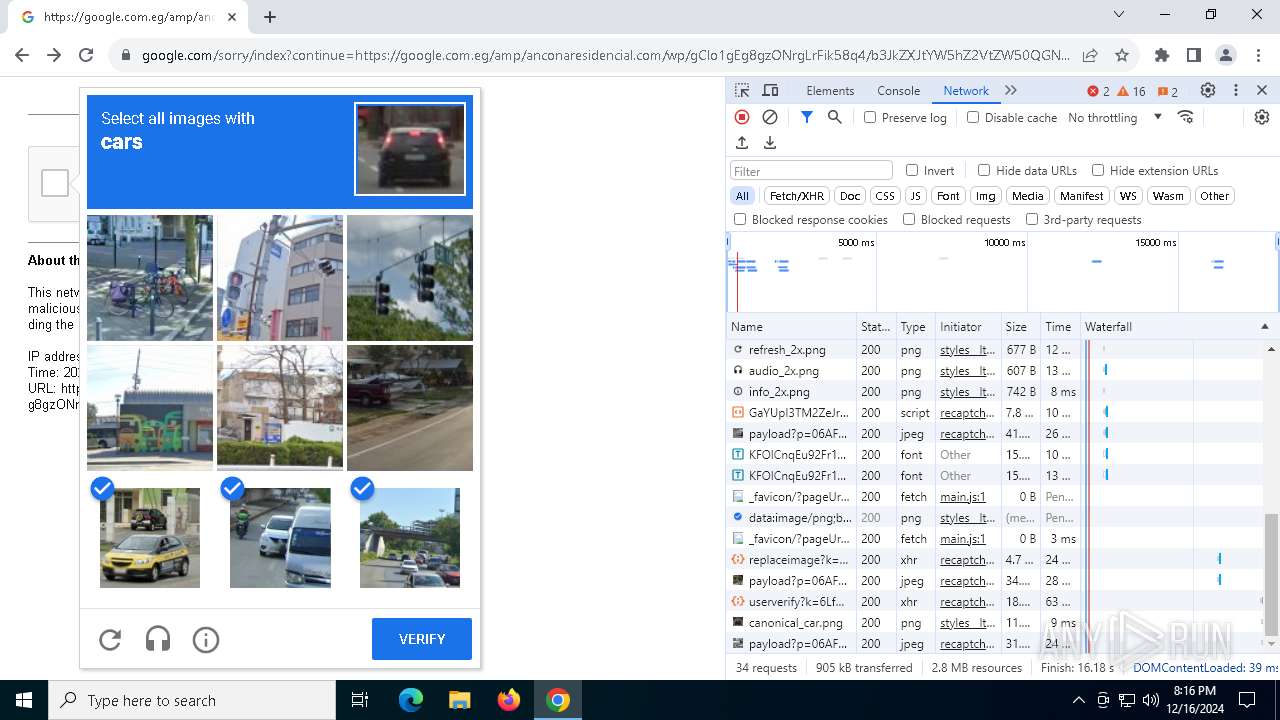The width and height of the screenshot is (1280, 720).
Task: Open the No throttling dropdown
Action: (1114, 117)
